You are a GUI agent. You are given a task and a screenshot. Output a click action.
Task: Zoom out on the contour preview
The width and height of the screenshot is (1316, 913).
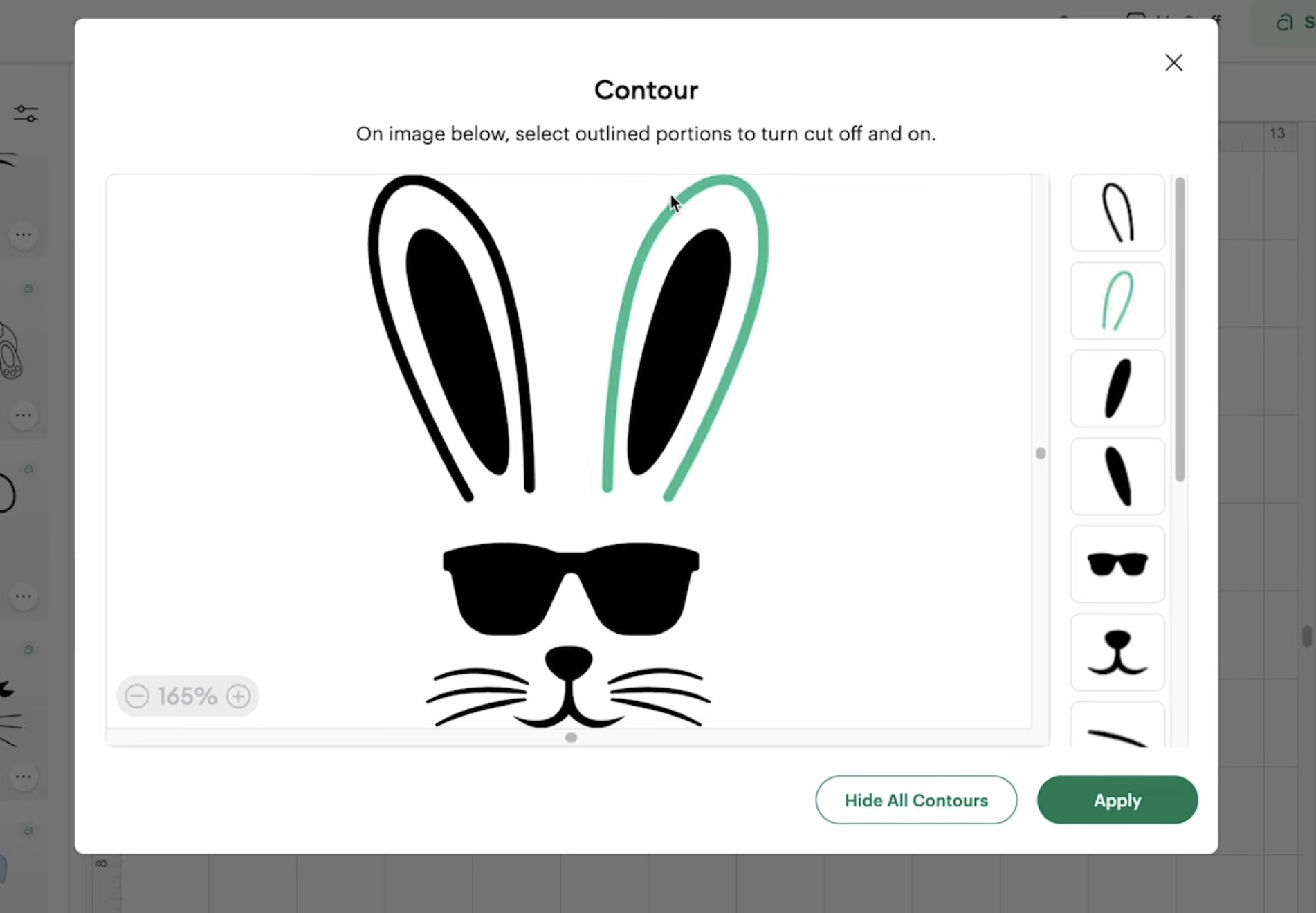point(137,696)
